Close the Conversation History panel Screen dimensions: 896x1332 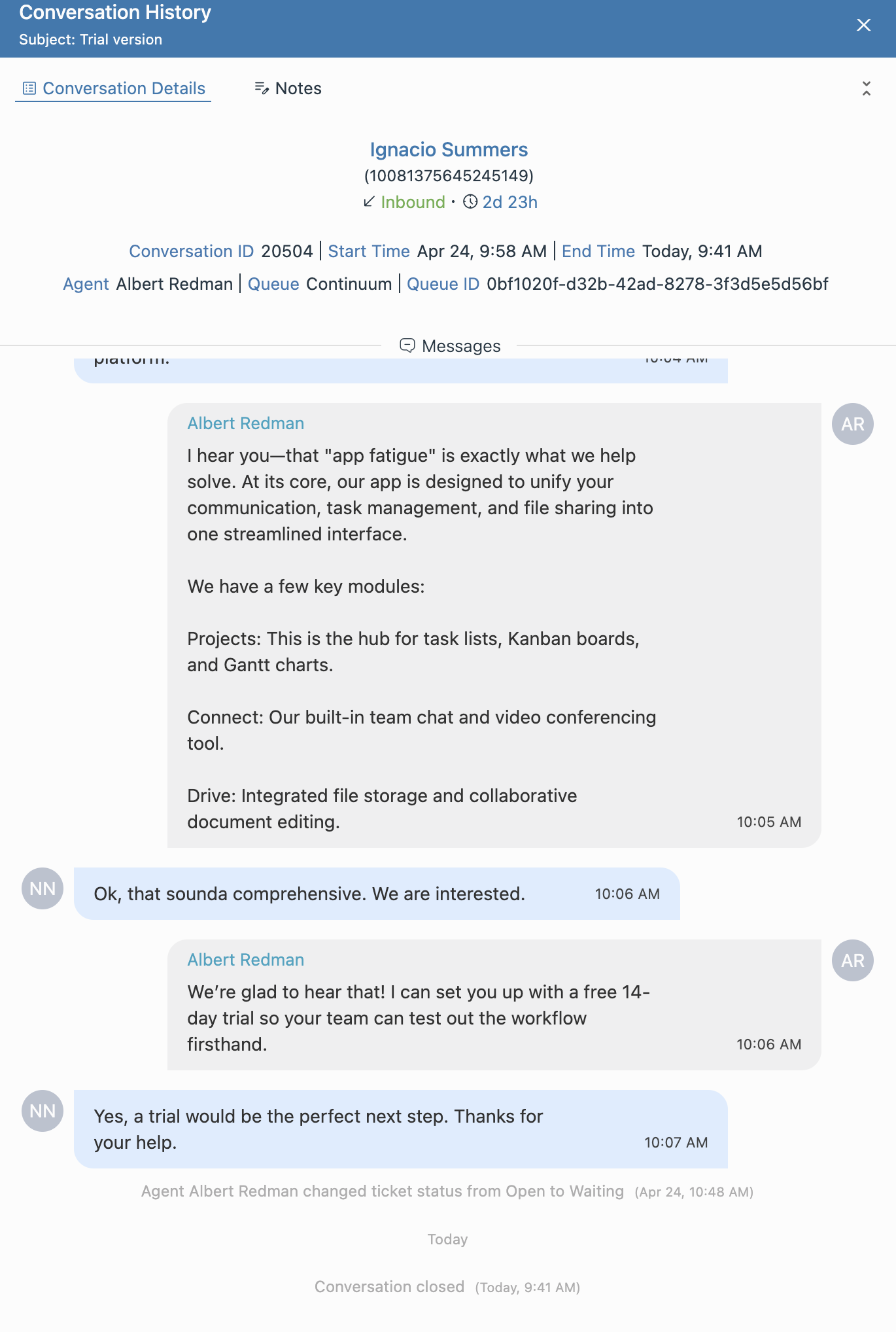pyautogui.click(x=863, y=25)
